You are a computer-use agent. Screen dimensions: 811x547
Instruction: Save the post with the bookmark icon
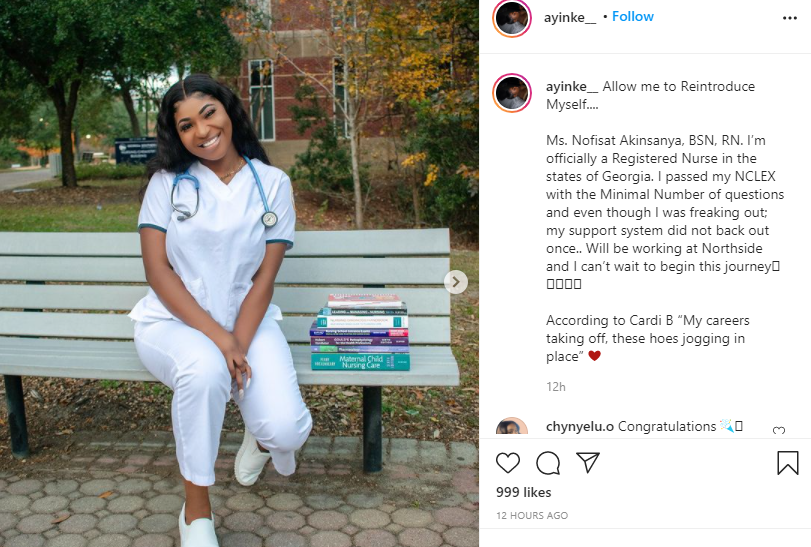(788, 462)
